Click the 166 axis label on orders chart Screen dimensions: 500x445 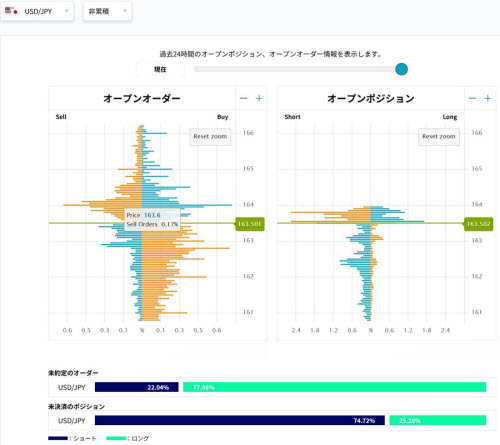pyautogui.click(x=248, y=133)
